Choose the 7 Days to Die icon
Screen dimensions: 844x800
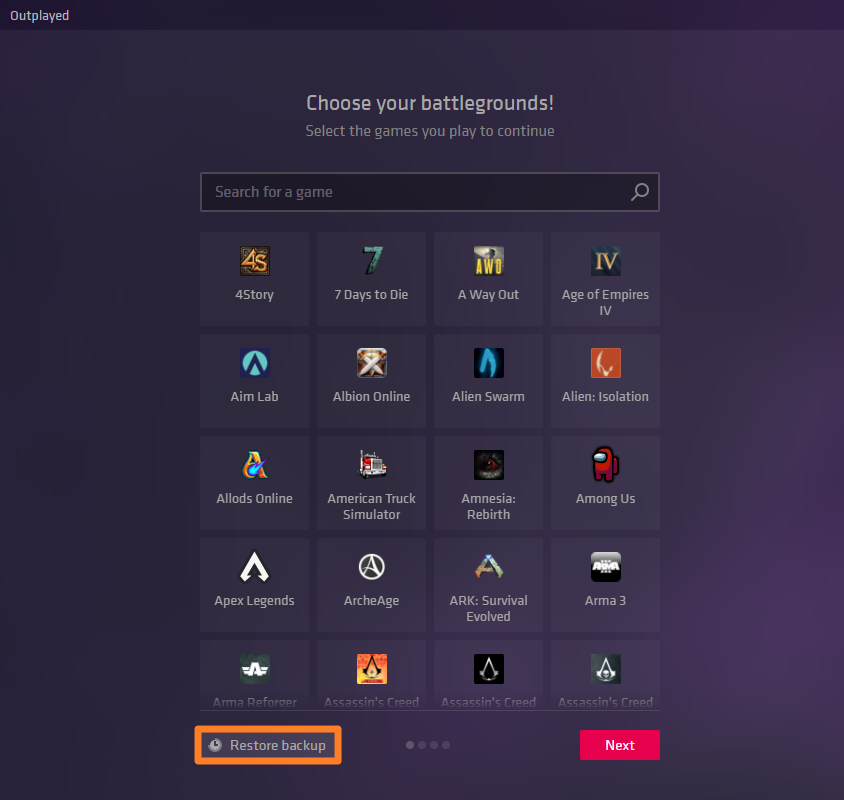[371, 261]
